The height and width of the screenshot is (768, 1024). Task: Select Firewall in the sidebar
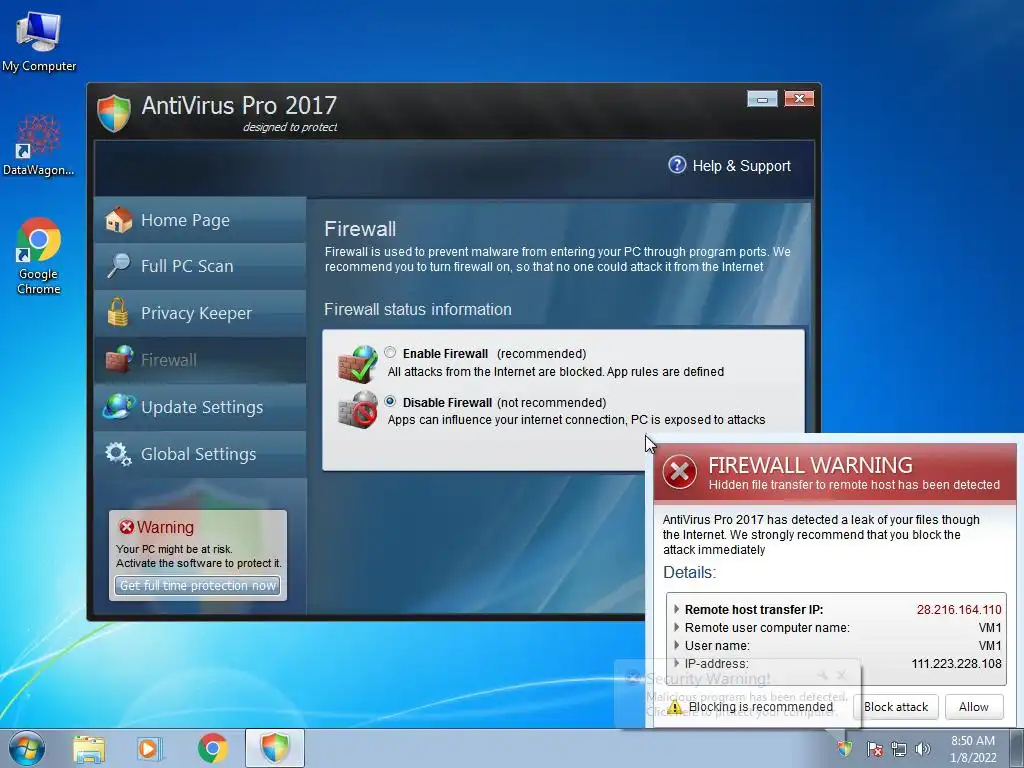[200, 360]
